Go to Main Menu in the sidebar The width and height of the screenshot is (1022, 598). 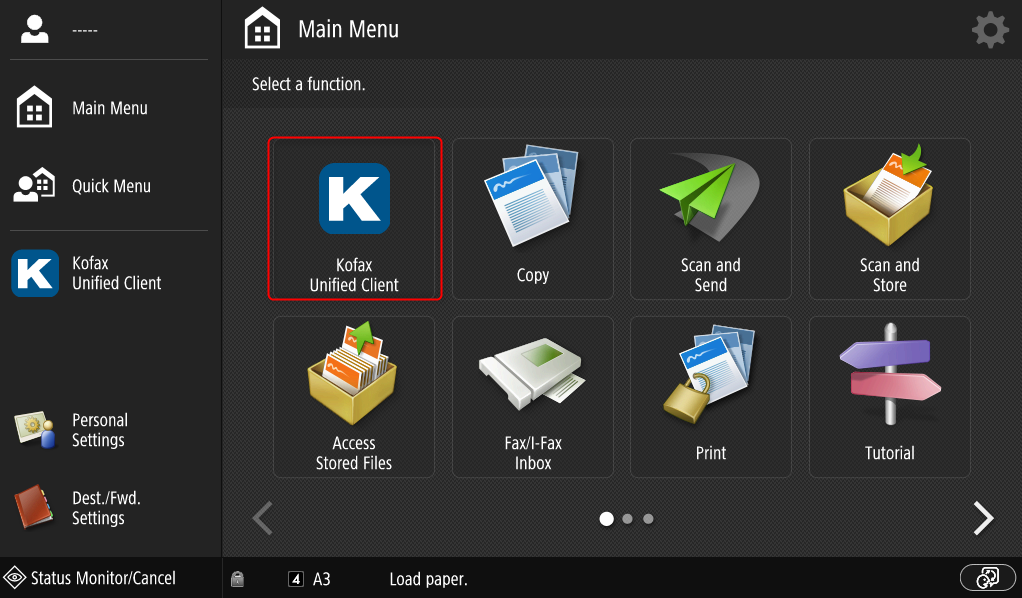(x=109, y=108)
